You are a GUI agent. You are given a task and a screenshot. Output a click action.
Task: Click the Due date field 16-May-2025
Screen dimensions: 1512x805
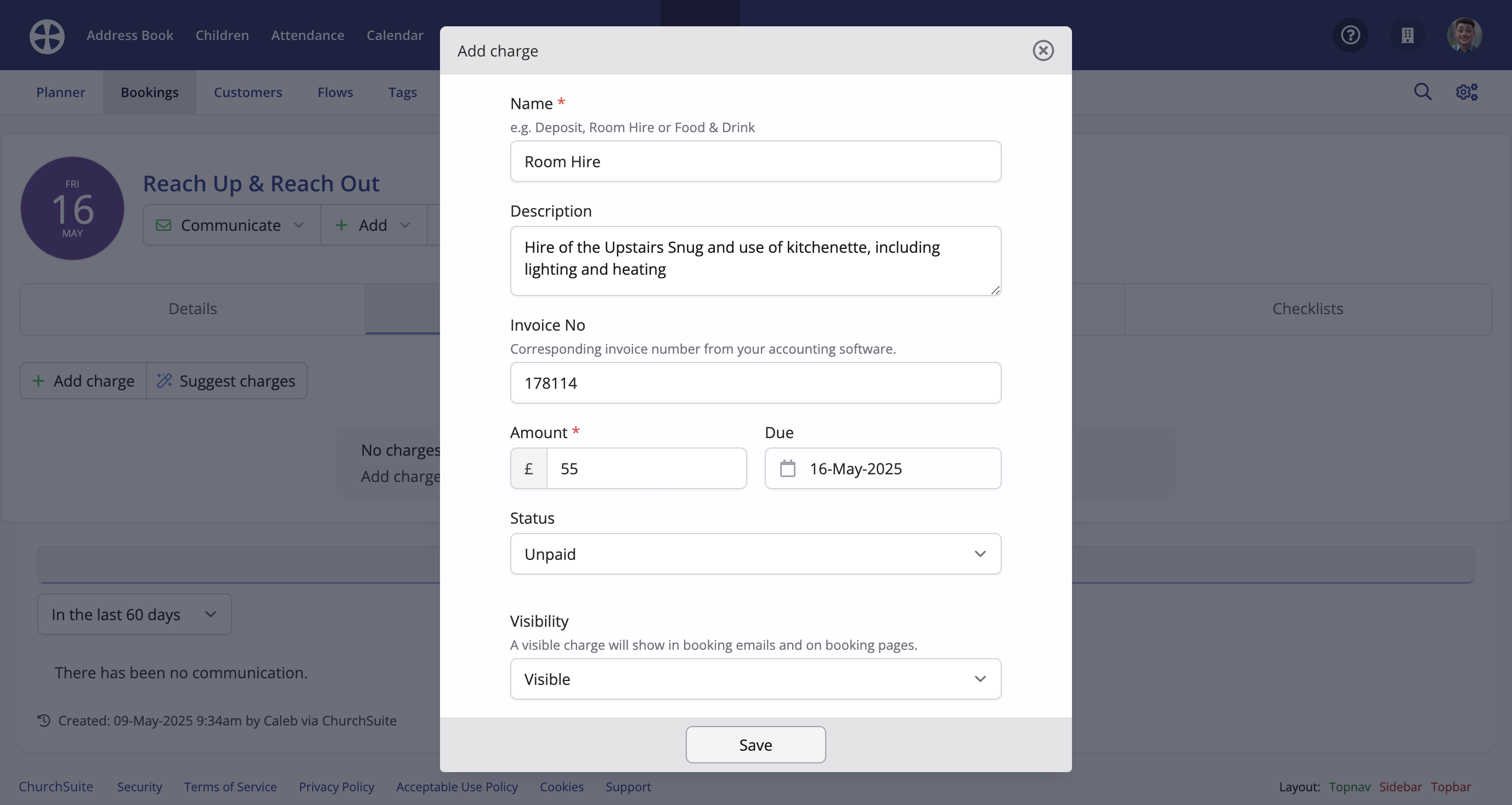pos(883,468)
